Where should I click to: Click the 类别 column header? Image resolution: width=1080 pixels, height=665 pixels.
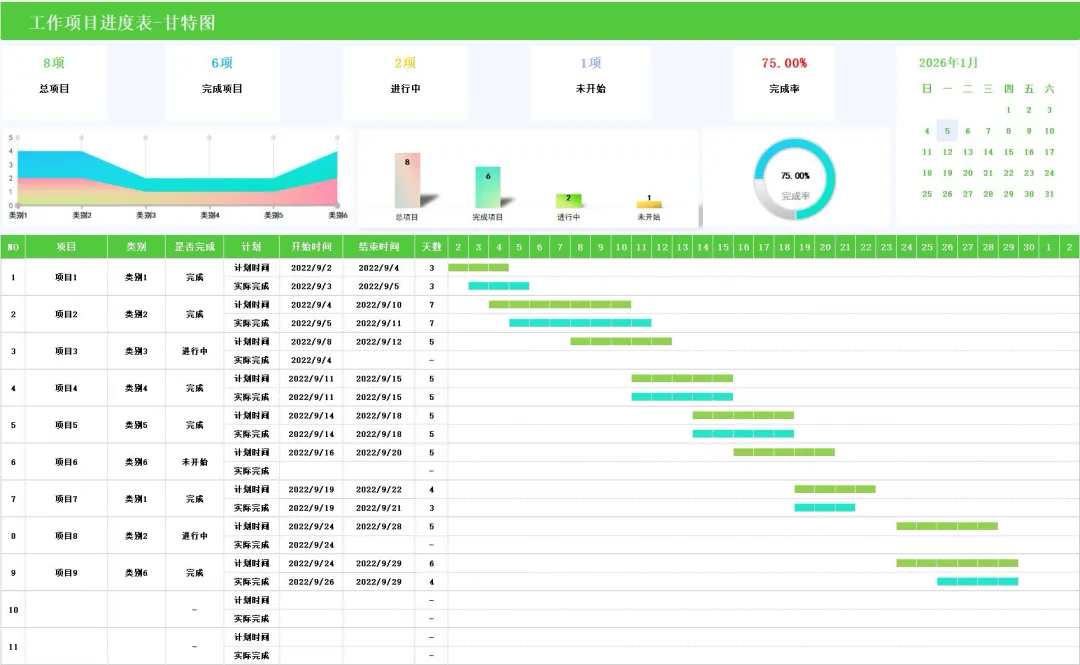point(136,247)
